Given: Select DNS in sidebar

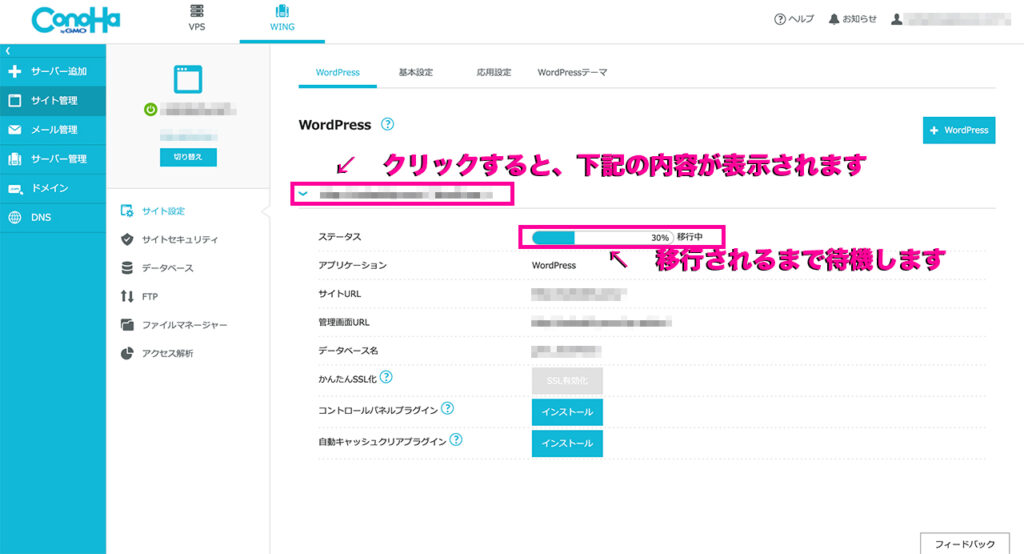Looking at the screenshot, I should pyautogui.click(x=53, y=218).
